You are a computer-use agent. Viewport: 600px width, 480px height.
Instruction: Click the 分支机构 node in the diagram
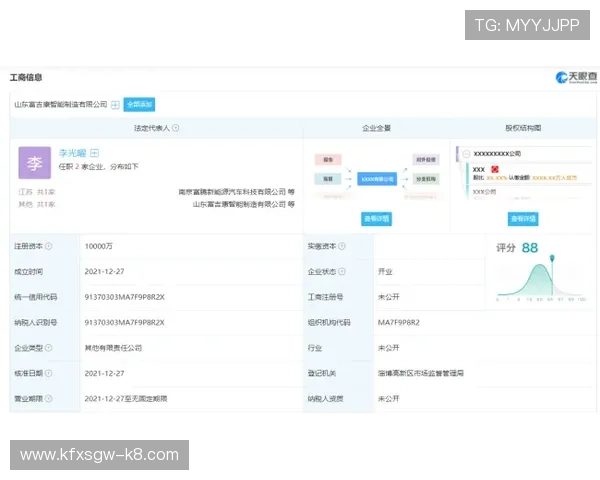point(426,179)
